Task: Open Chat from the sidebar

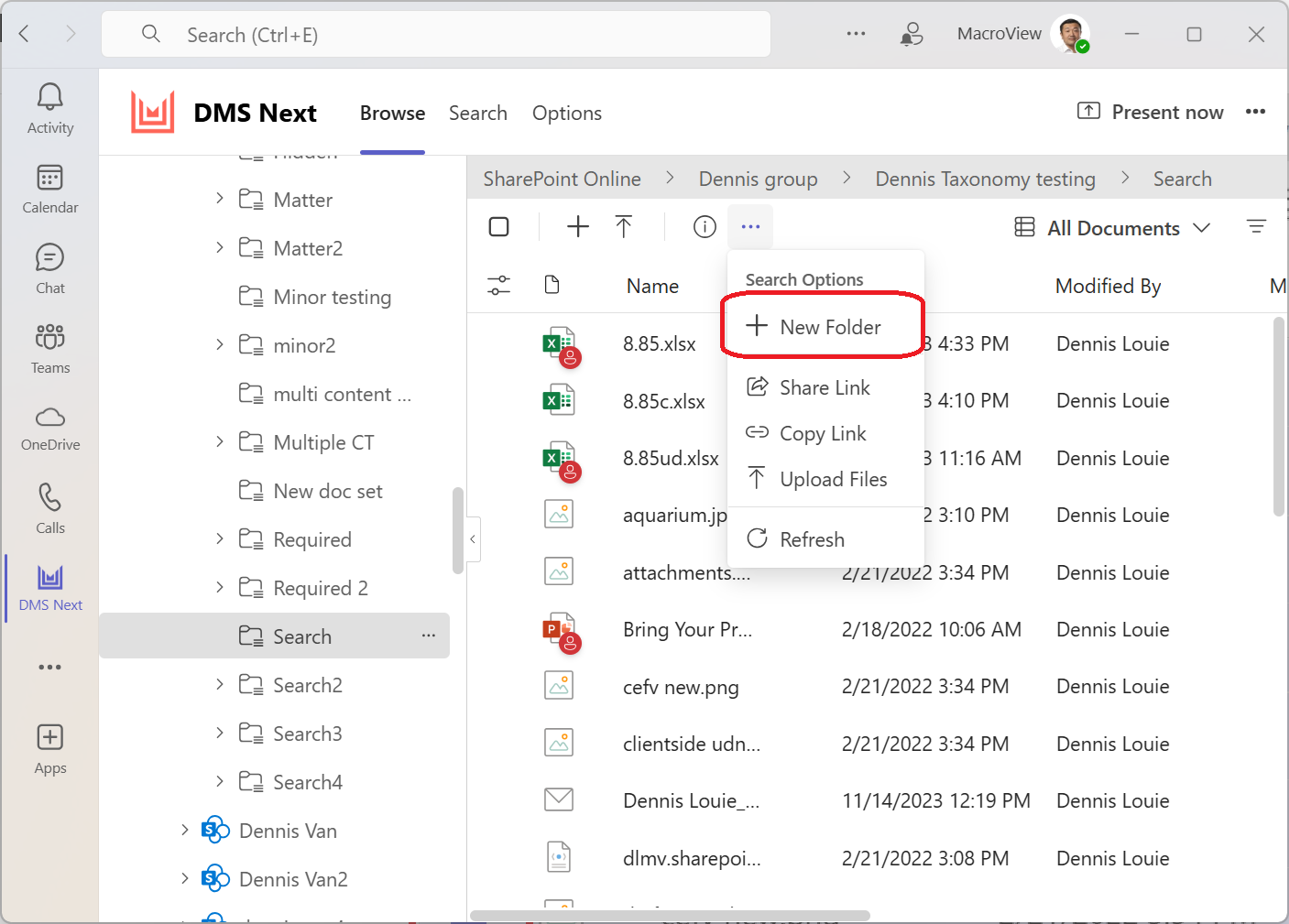Action: 49,269
